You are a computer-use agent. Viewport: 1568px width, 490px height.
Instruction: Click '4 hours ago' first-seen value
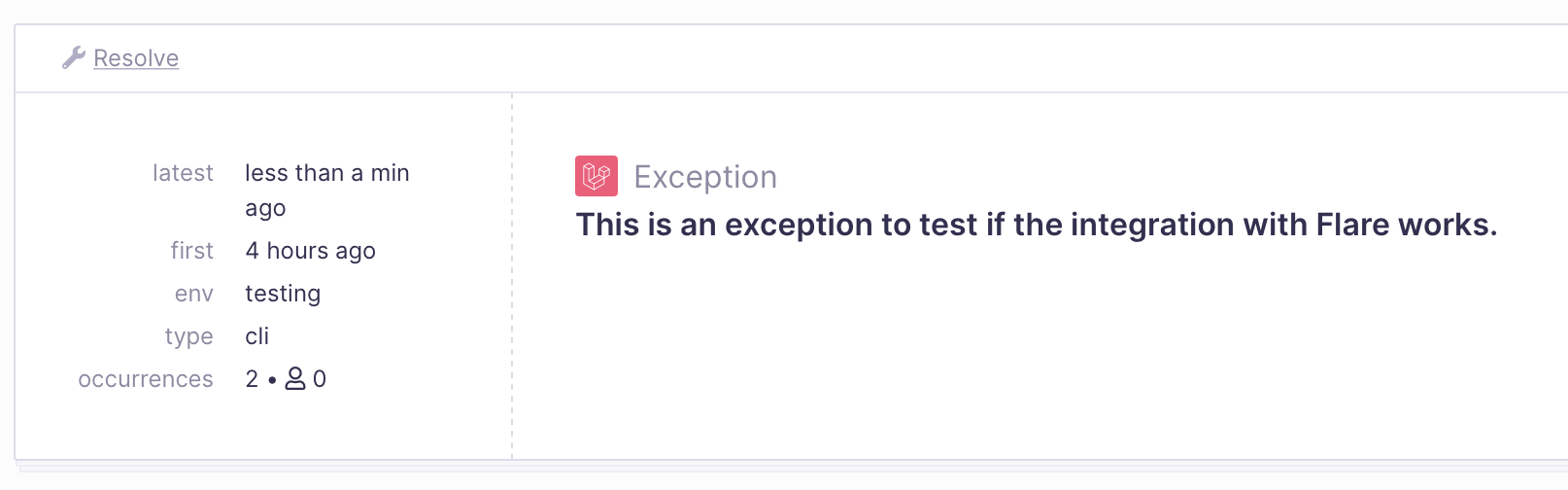(311, 251)
